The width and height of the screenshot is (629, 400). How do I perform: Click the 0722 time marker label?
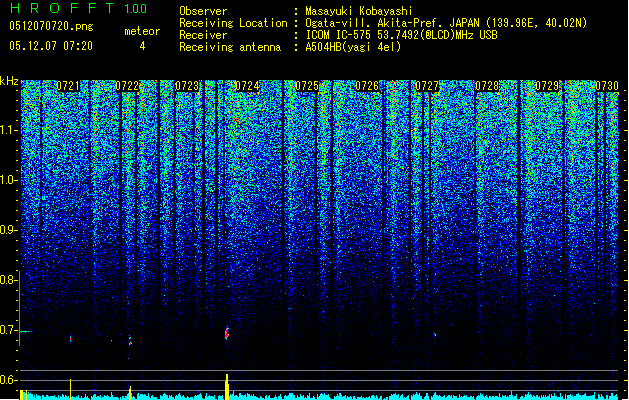(x=127, y=86)
